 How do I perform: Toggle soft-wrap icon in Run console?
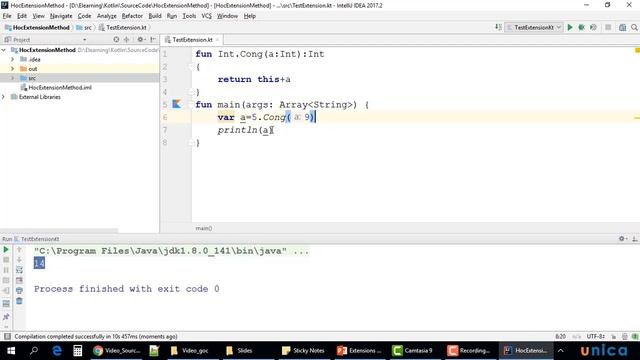point(19,270)
